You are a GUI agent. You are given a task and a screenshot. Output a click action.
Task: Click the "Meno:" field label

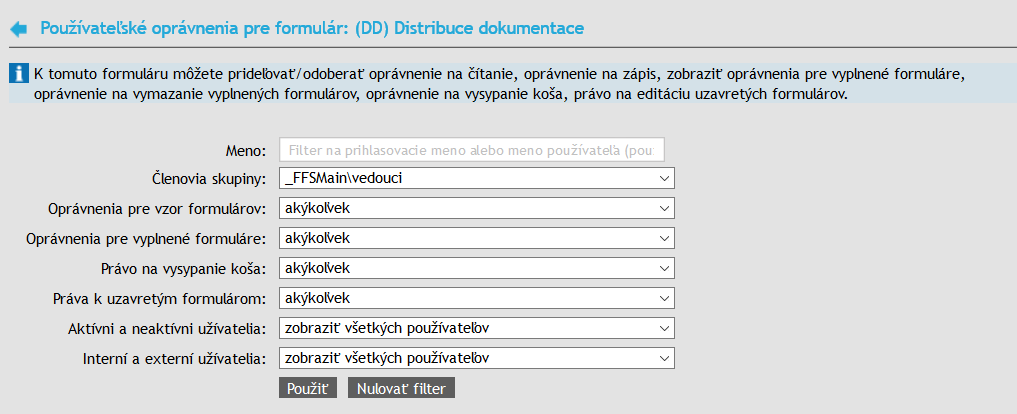245,151
